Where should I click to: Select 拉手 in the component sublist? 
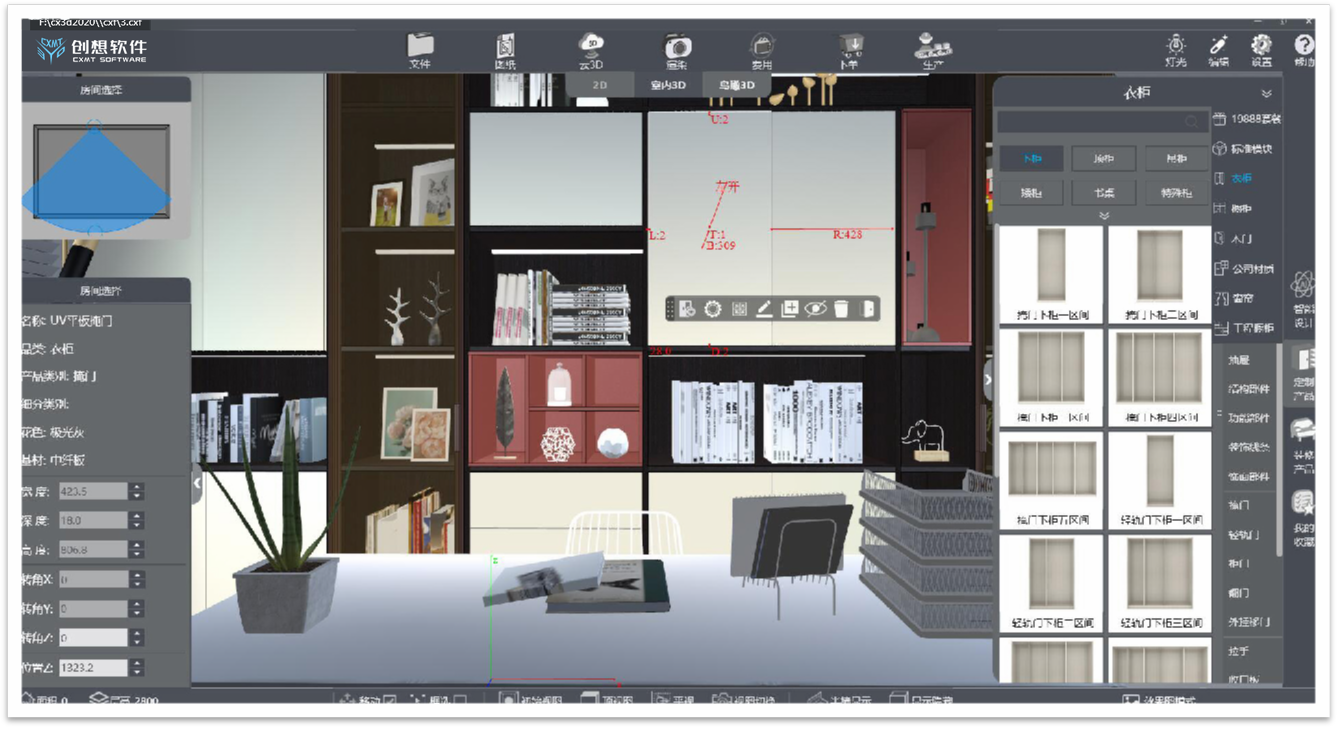point(1239,652)
